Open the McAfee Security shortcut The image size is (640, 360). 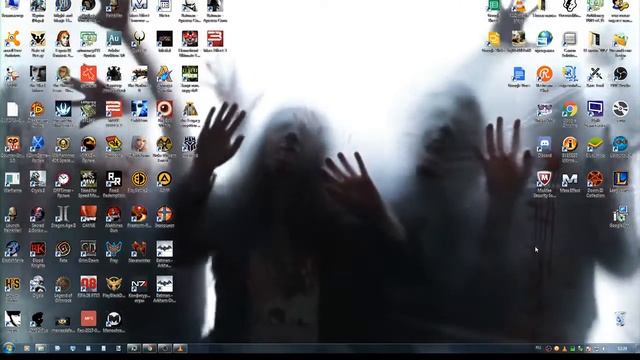click(544, 179)
